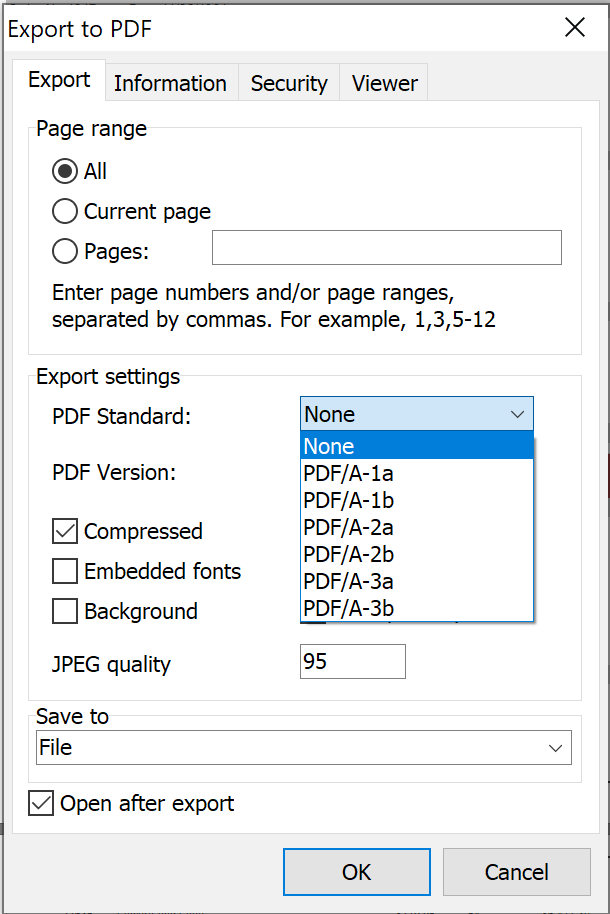Confirm export with OK button
This screenshot has width=610, height=914.
[x=357, y=872]
